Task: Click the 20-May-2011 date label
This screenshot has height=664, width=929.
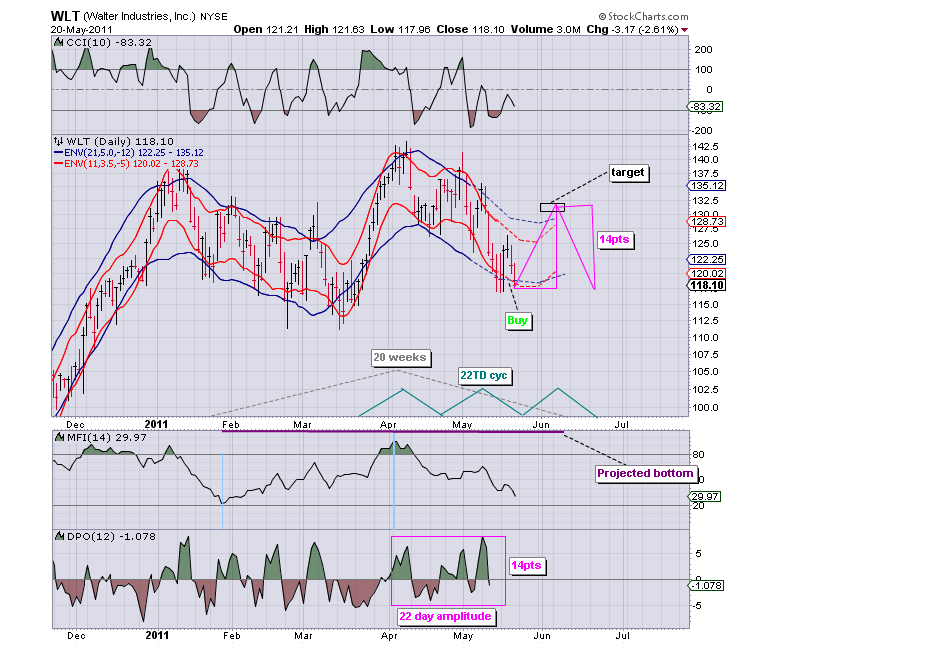Action: coord(81,30)
